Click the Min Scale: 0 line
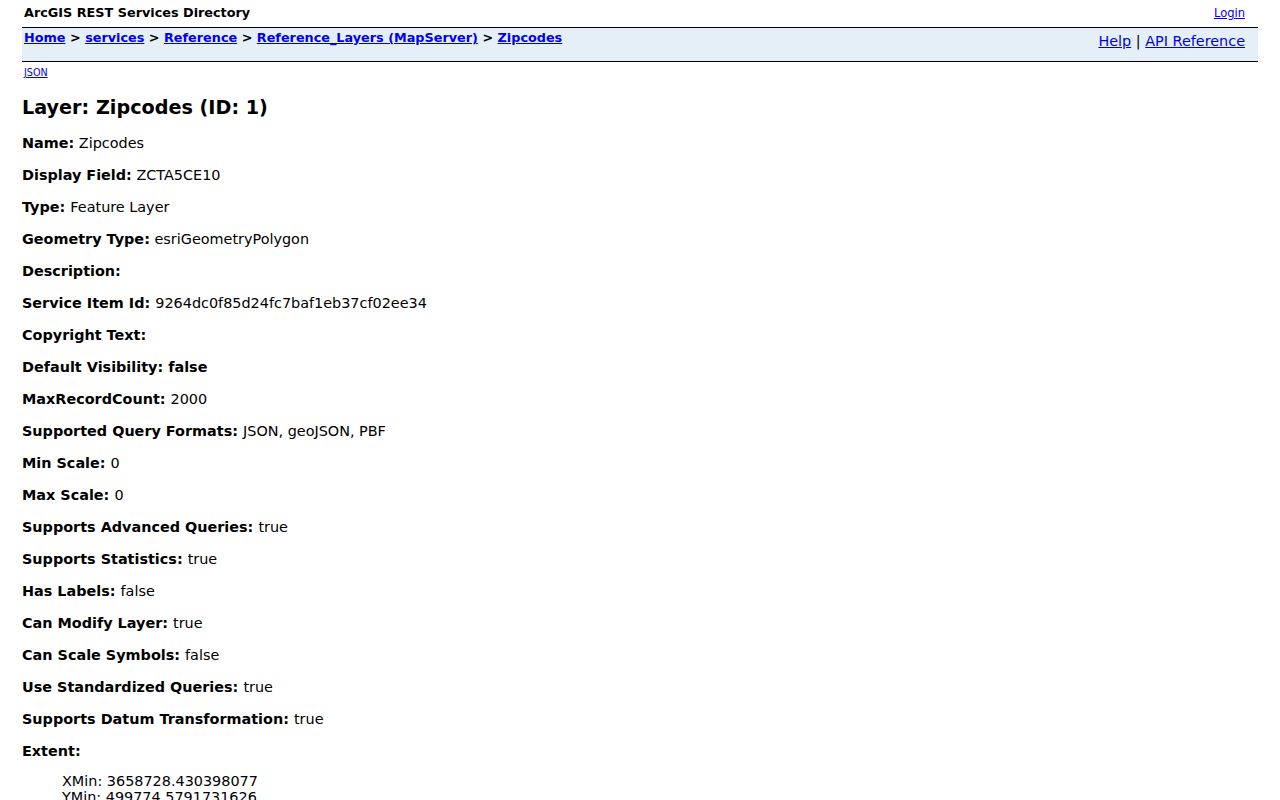 point(71,463)
